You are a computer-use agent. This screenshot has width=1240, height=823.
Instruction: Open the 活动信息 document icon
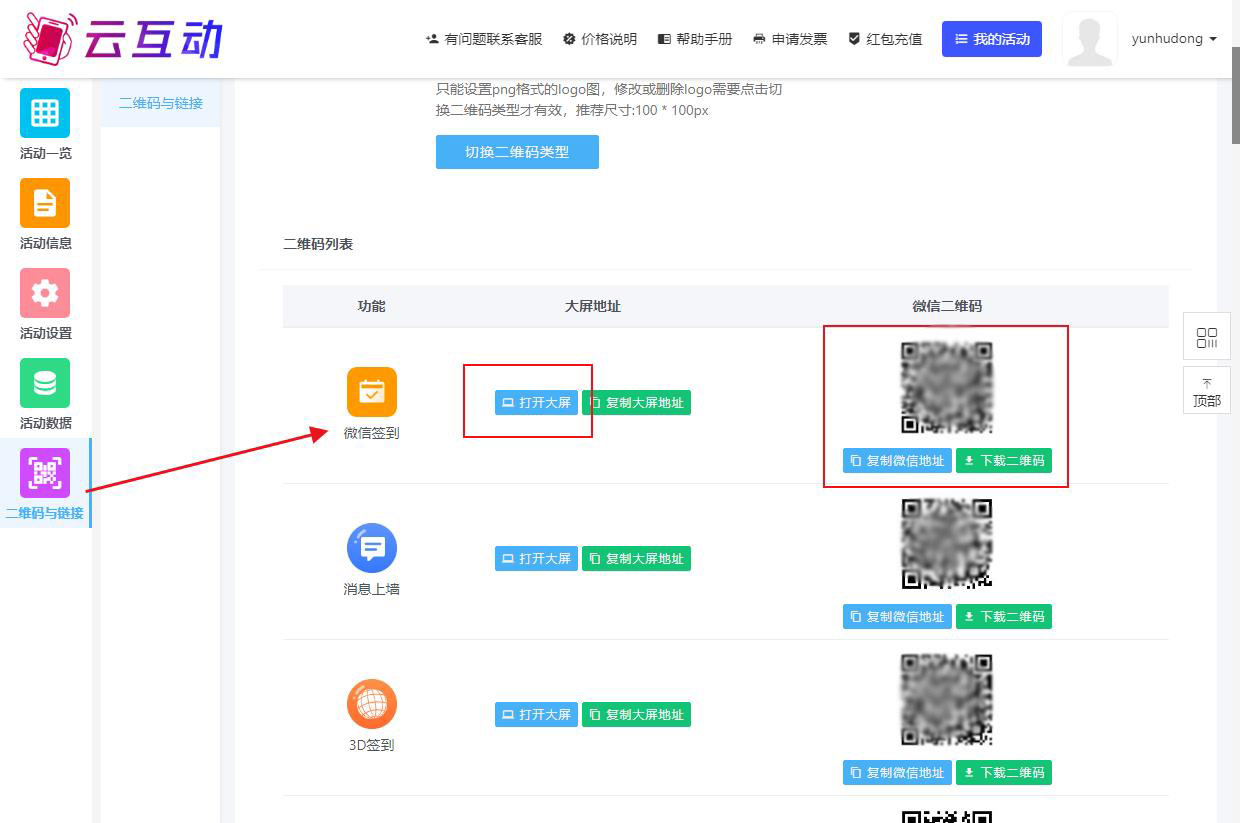(x=45, y=203)
